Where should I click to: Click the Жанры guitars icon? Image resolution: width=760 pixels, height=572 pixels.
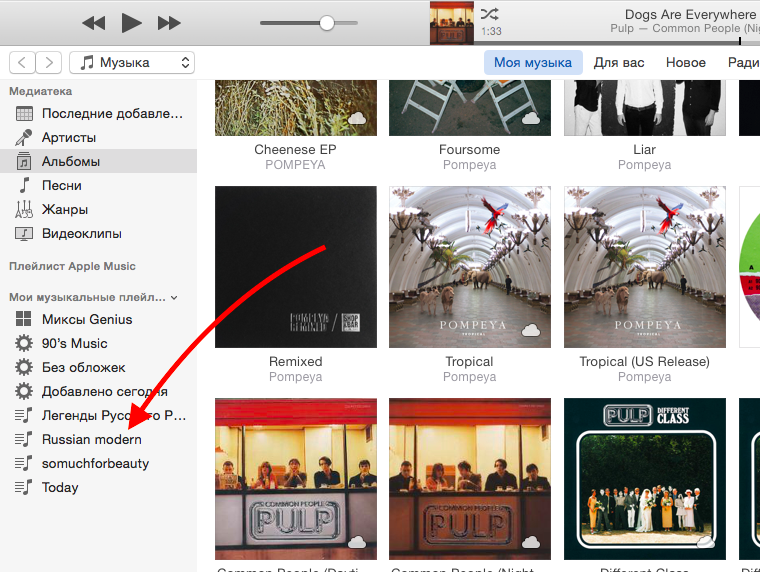click(24, 209)
